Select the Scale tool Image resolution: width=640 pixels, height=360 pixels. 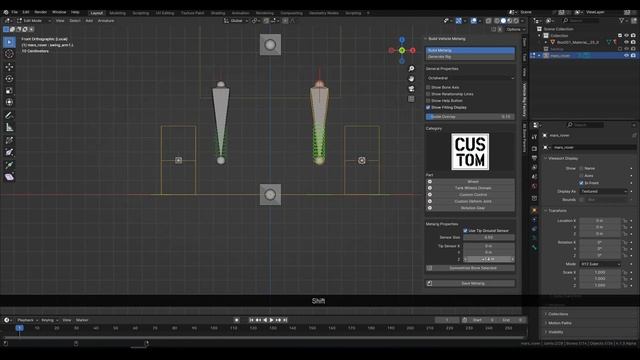9,91
